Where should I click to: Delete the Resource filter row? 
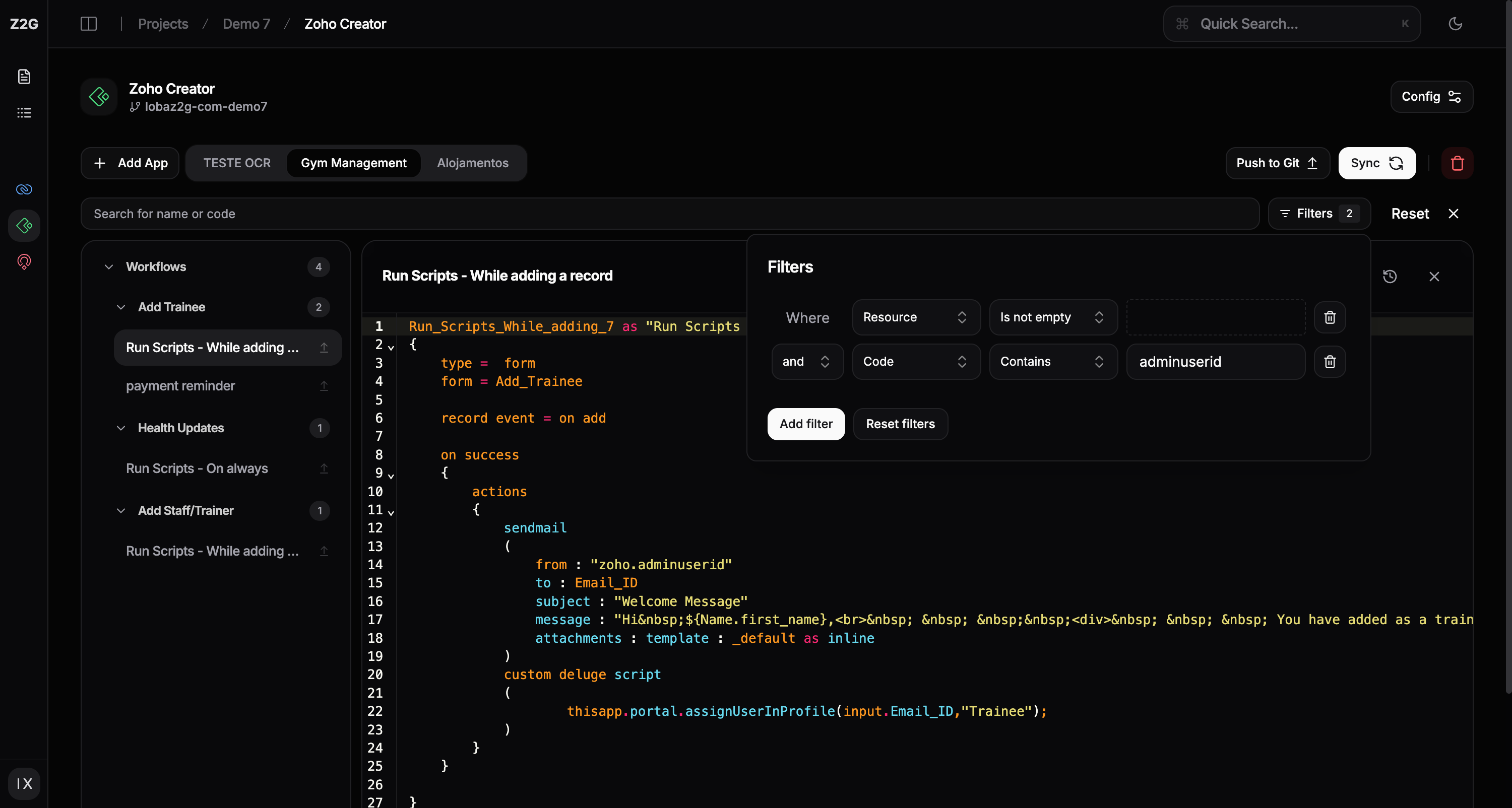click(x=1330, y=317)
